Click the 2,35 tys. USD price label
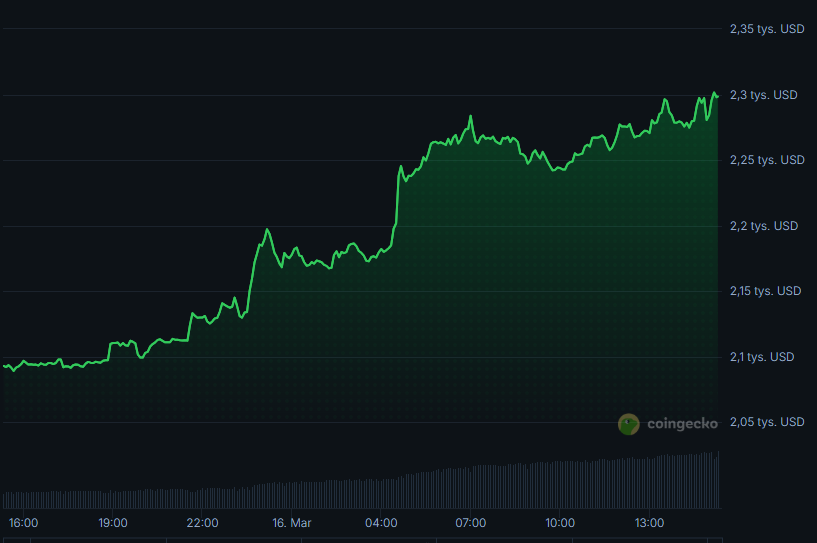This screenshot has width=817, height=543. 767,29
